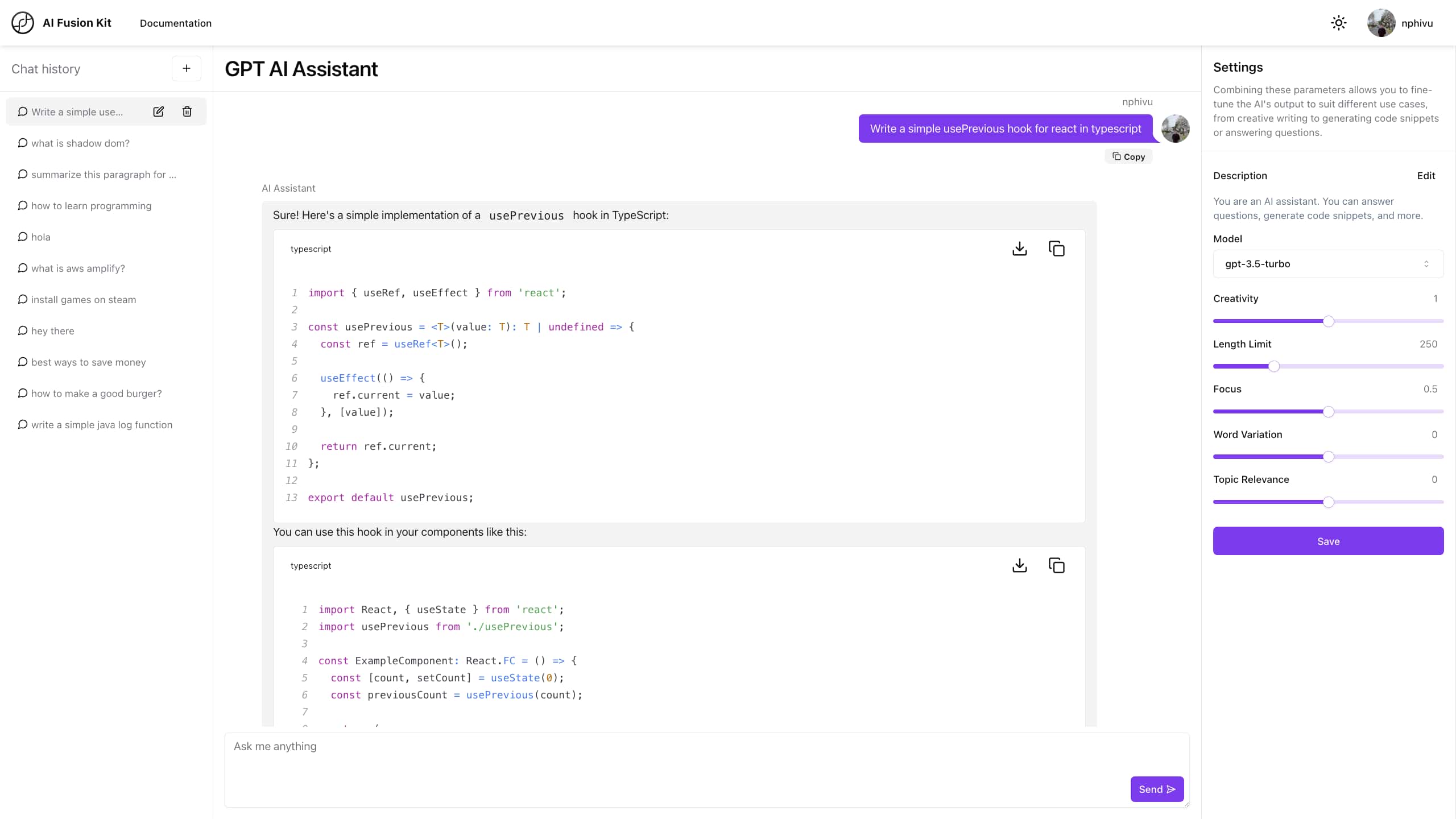Open the Model dropdown gpt-3.5-turbo

[x=1328, y=264]
